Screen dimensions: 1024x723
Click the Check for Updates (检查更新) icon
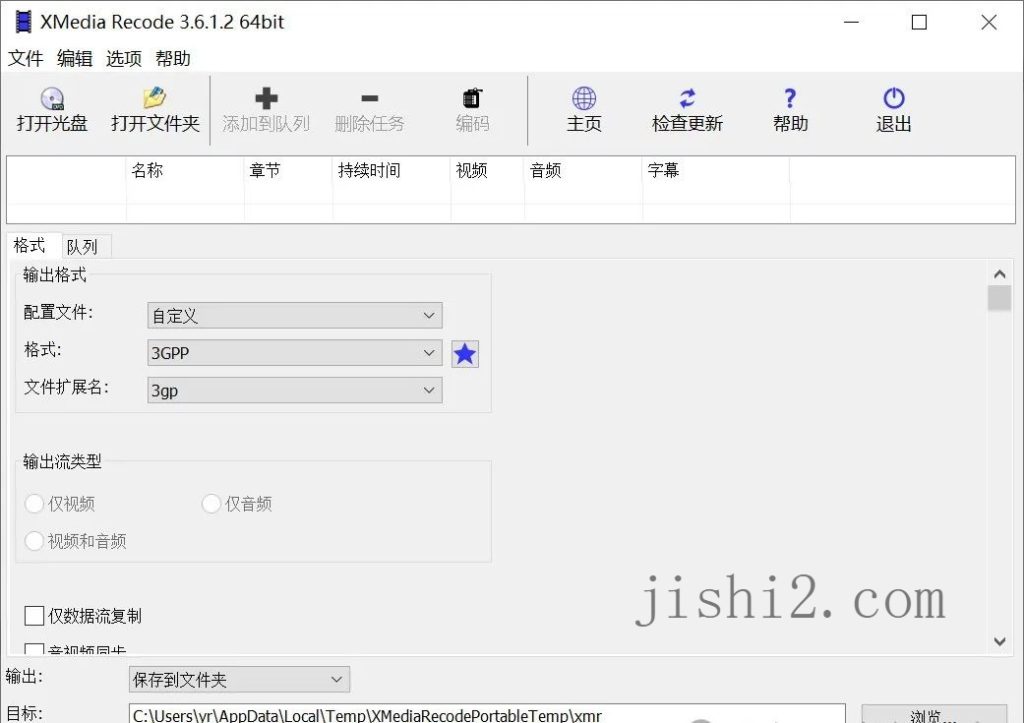687,99
